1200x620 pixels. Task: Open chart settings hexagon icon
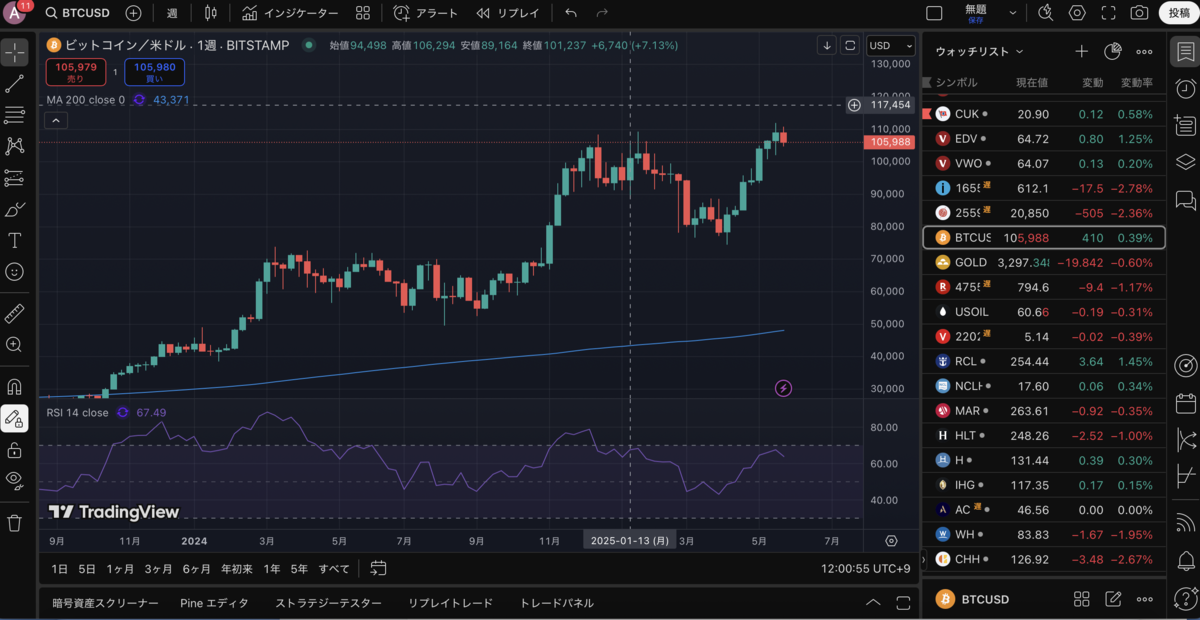point(1077,13)
